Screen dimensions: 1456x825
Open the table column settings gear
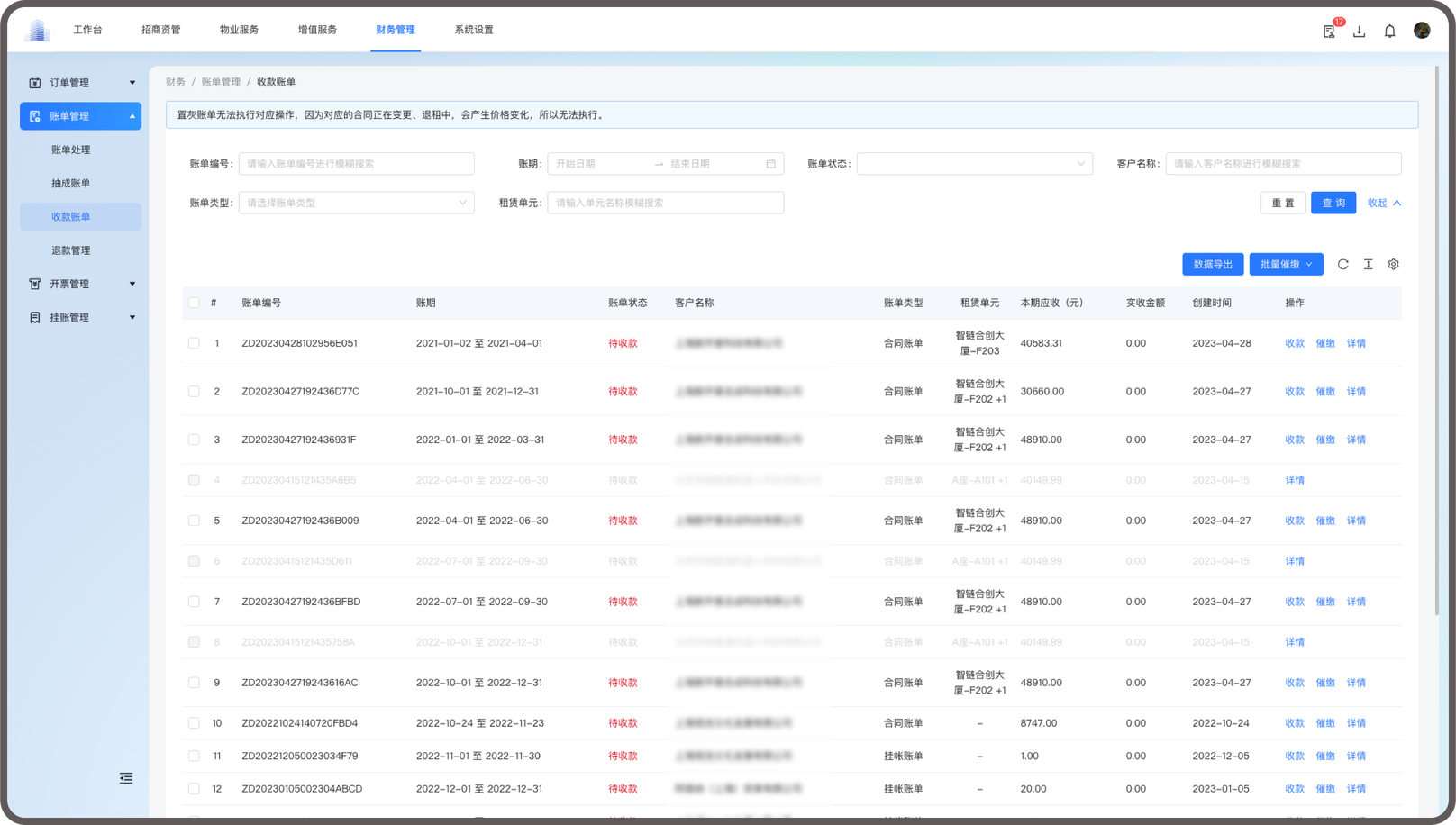[x=1393, y=264]
